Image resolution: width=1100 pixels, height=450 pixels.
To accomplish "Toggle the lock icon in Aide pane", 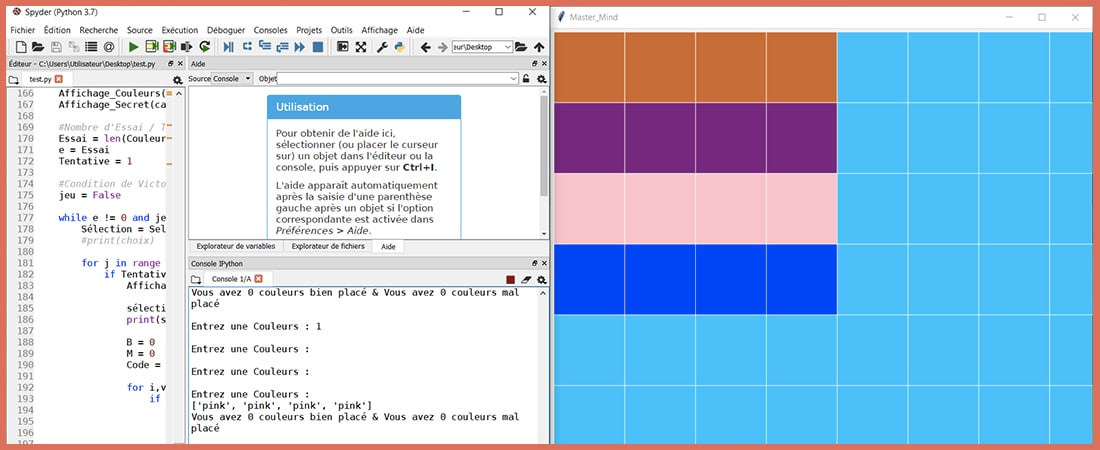I will point(526,78).
